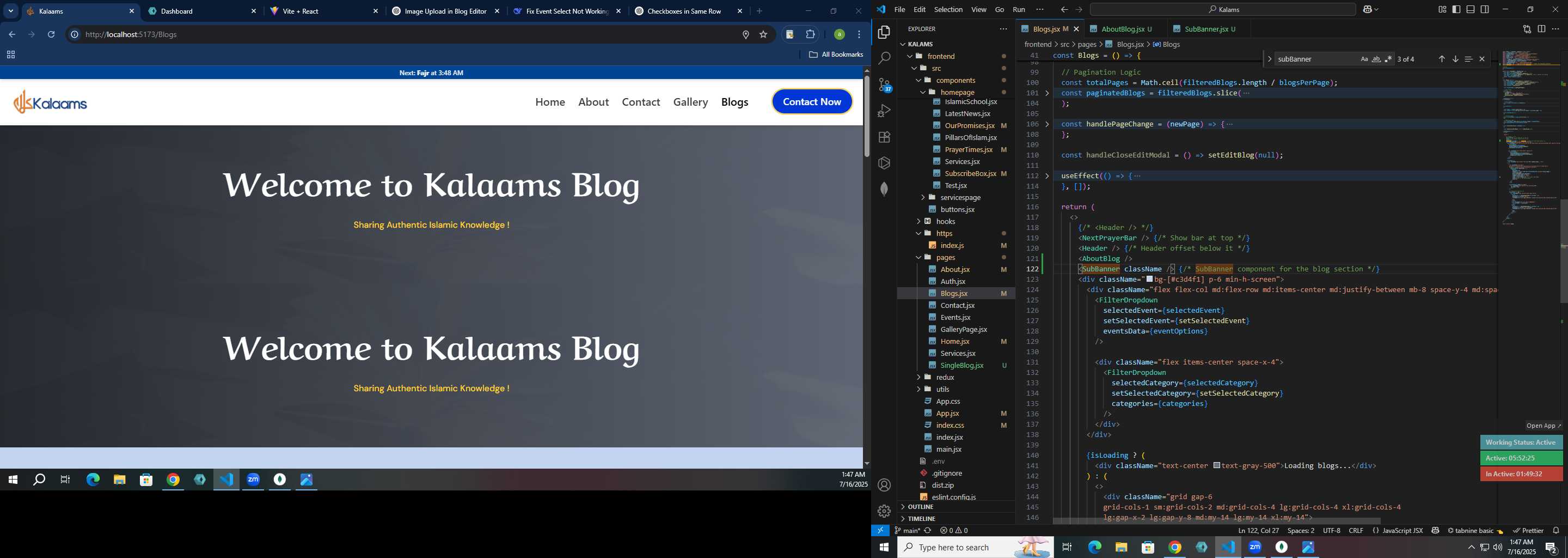Screen dimensions: 1568x558
Task: Open changes compare icon in editor toolbar
Action: [1527, 29]
